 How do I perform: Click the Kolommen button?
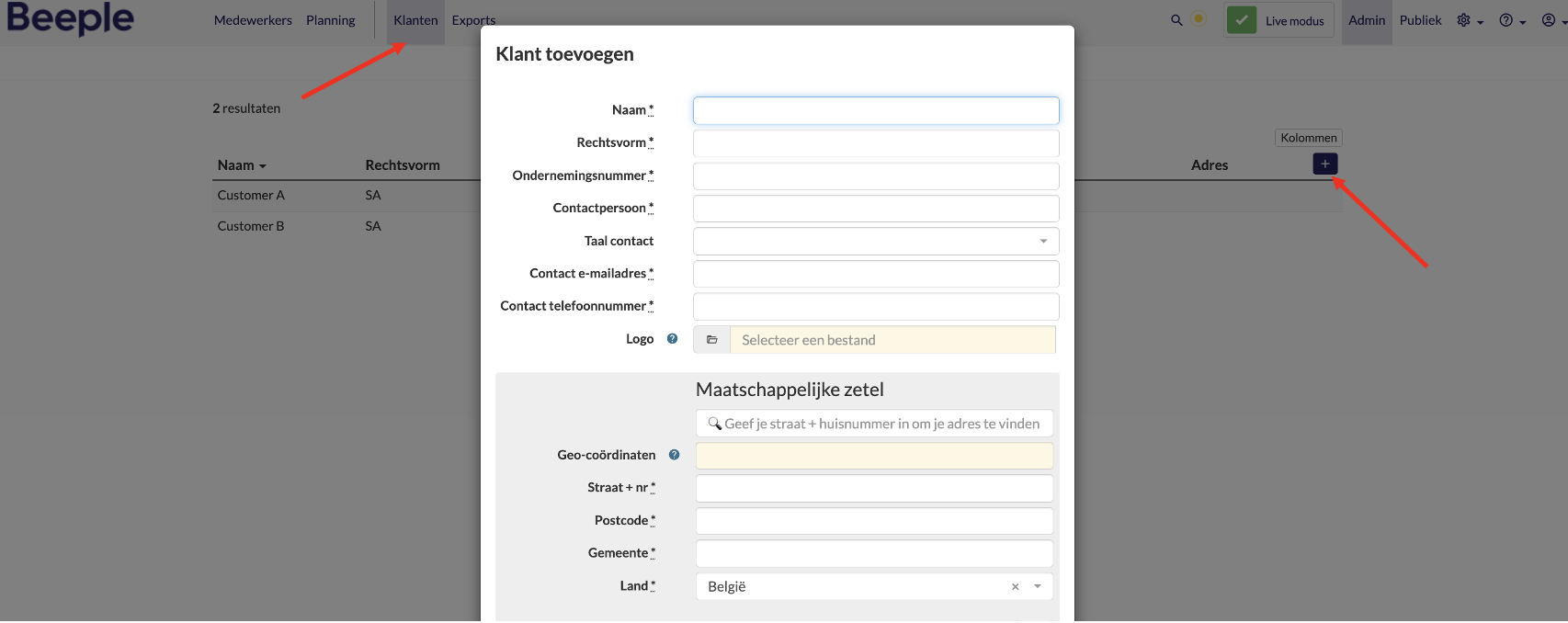coord(1309,138)
